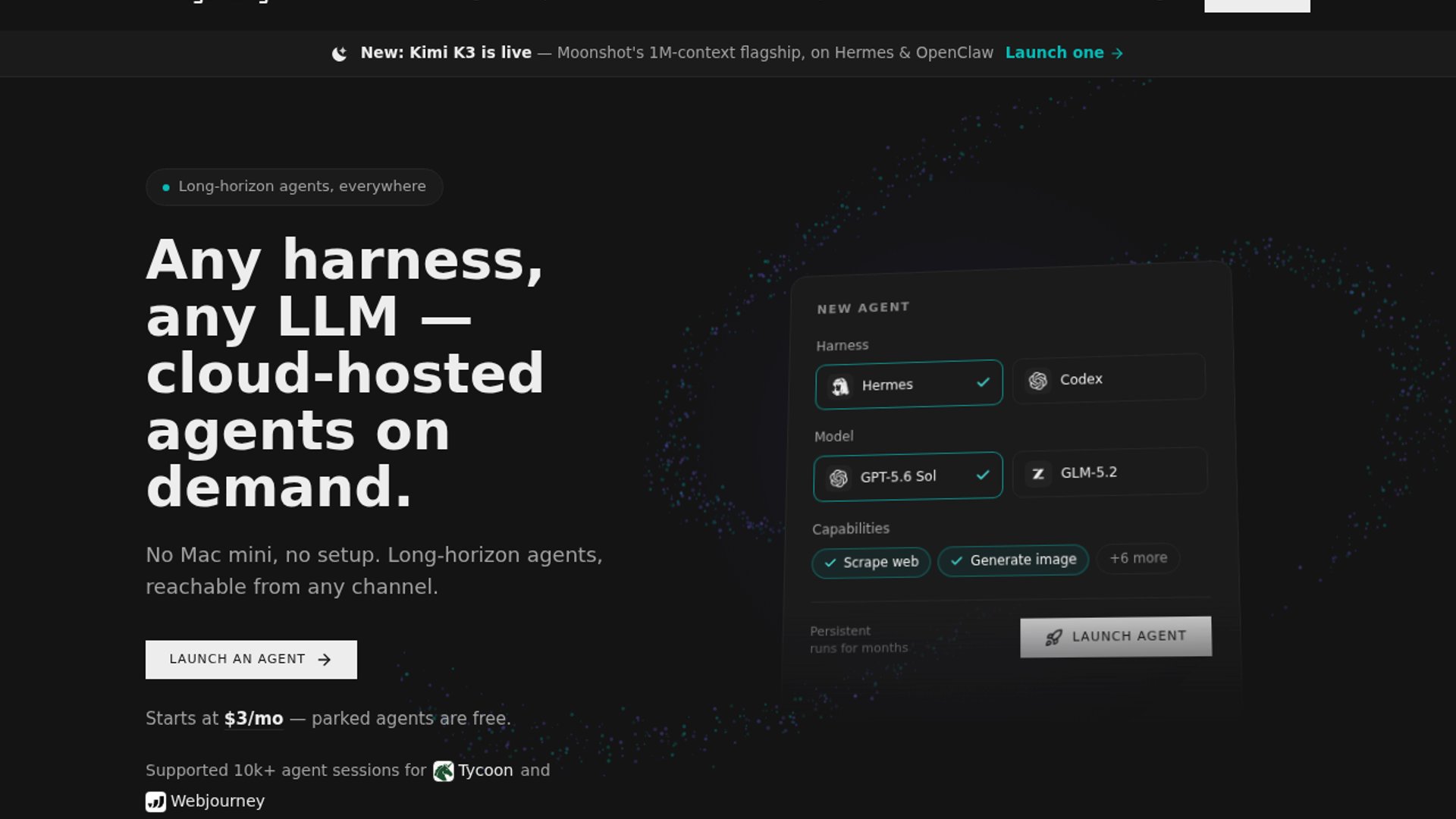Click the Codex logo icon

click(x=1038, y=381)
